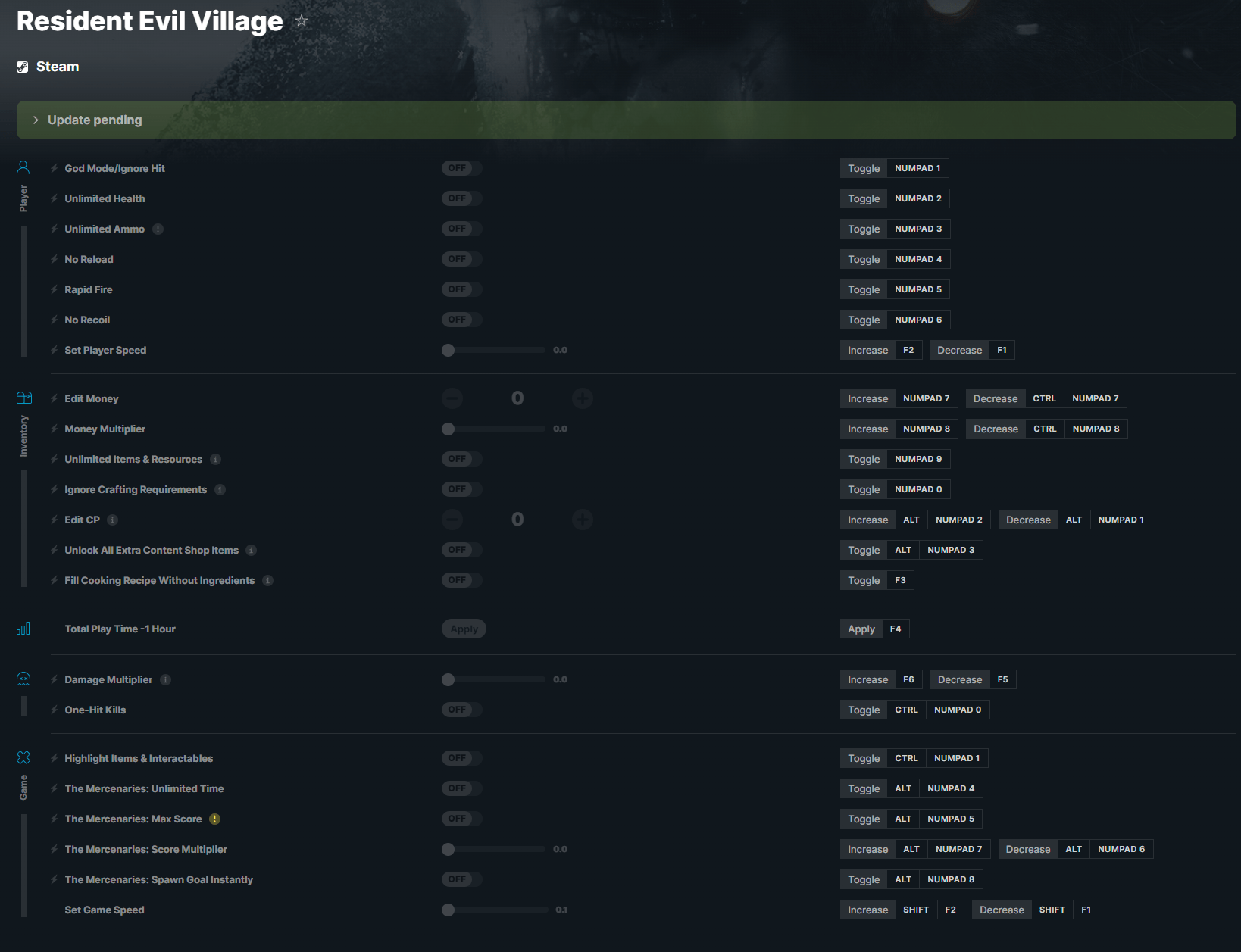Favorite the game with the star icon

click(302, 21)
